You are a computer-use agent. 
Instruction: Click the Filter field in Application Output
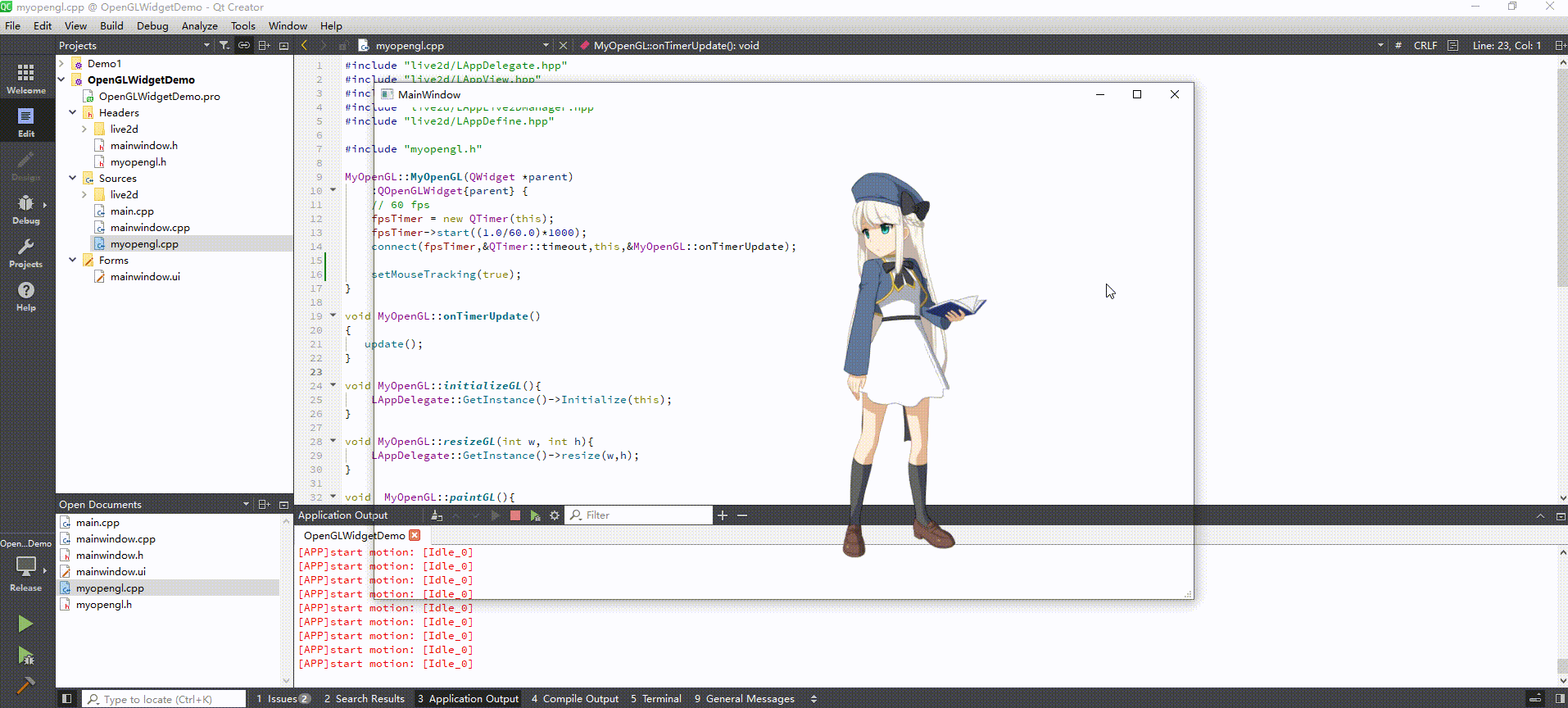click(x=639, y=515)
